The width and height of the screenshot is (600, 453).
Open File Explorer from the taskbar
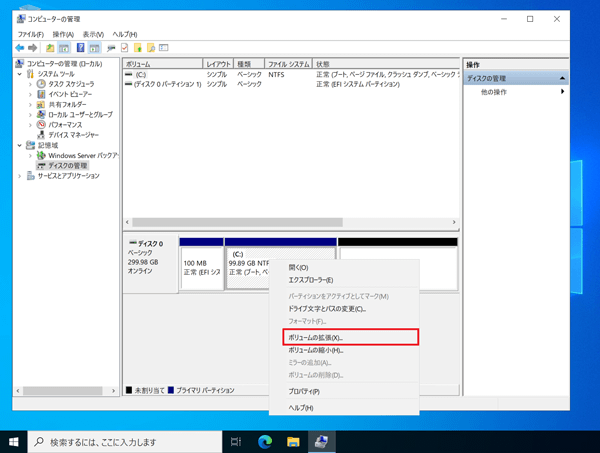(x=293, y=441)
